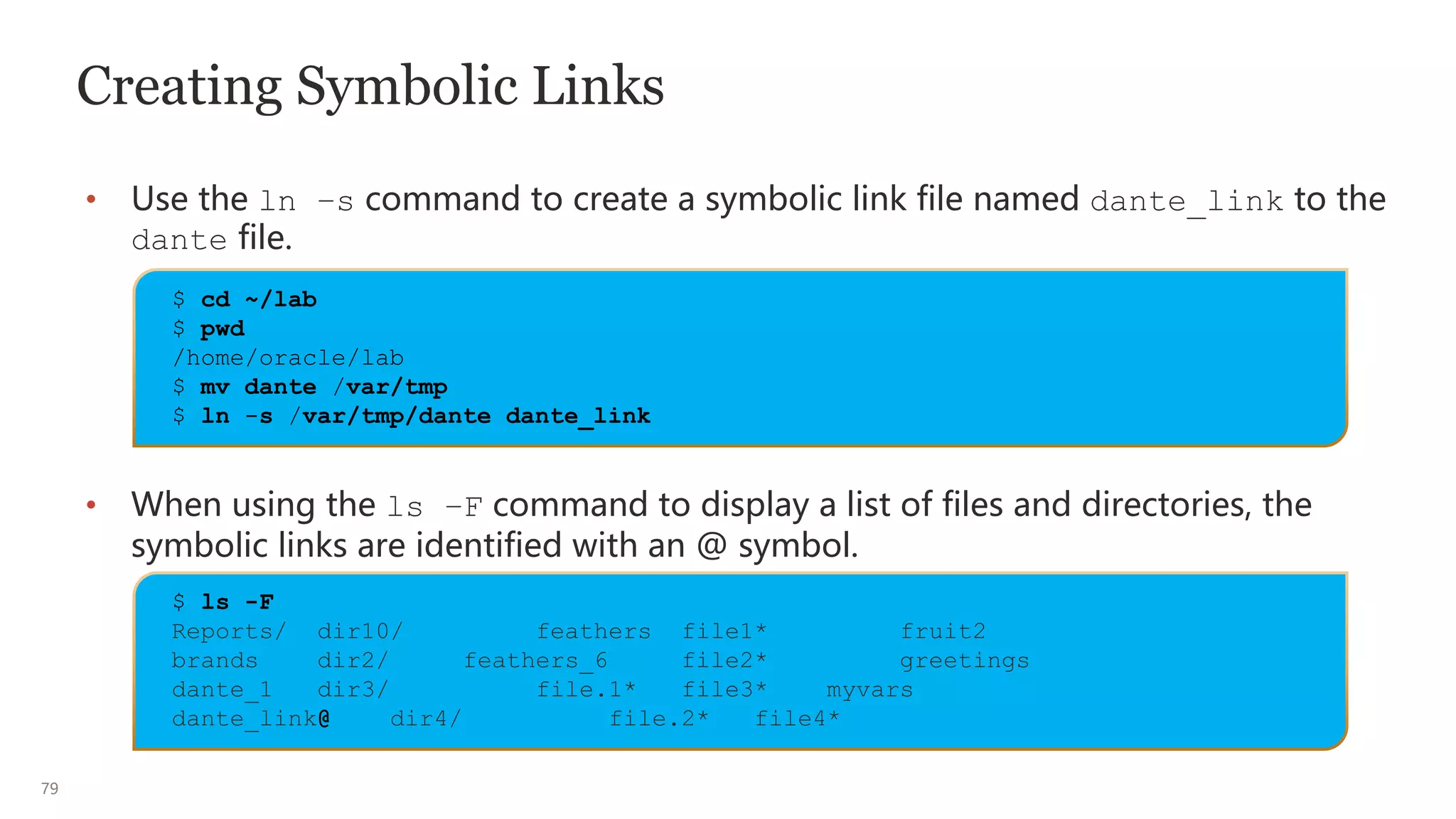1456x819 pixels.
Task: Click the 'brands' entry
Action: tap(215, 660)
